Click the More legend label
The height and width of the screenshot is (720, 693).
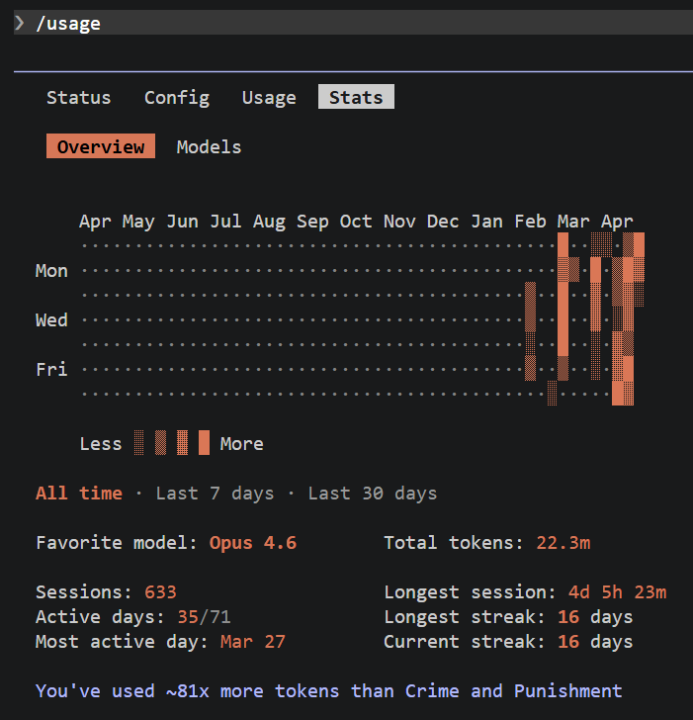(x=242, y=444)
